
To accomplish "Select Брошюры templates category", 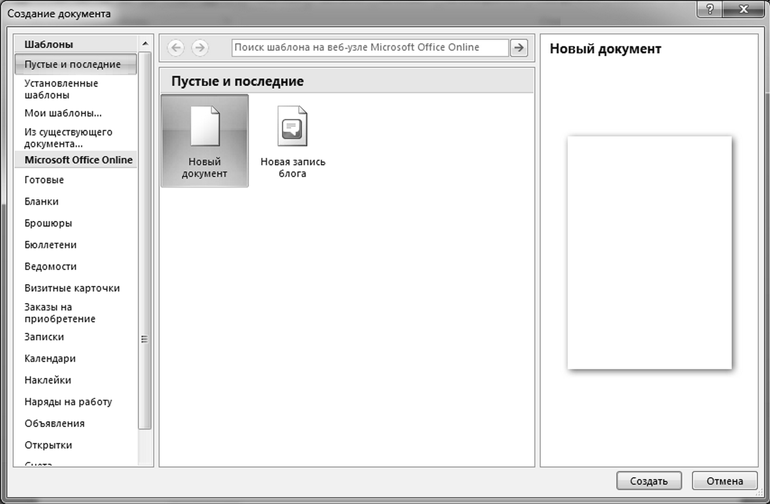I will point(48,223).
